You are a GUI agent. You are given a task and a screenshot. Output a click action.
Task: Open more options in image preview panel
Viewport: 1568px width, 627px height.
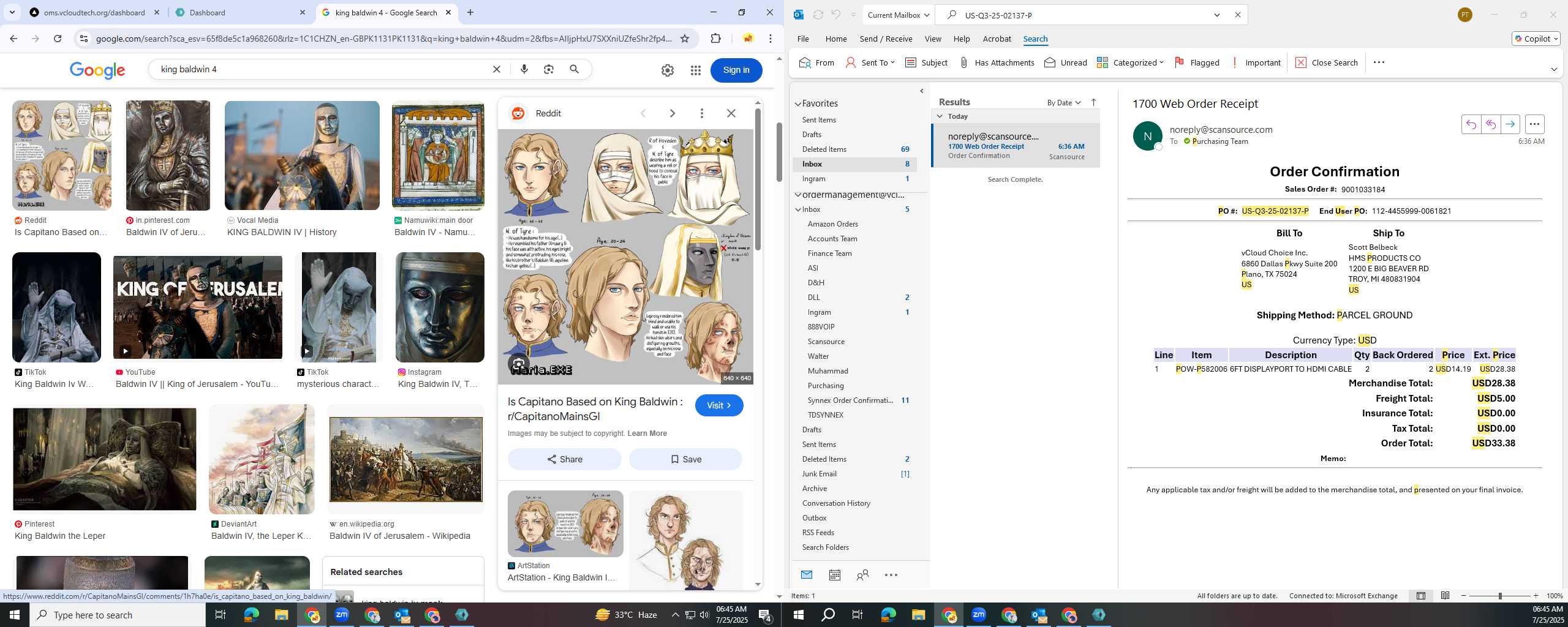(702, 113)
